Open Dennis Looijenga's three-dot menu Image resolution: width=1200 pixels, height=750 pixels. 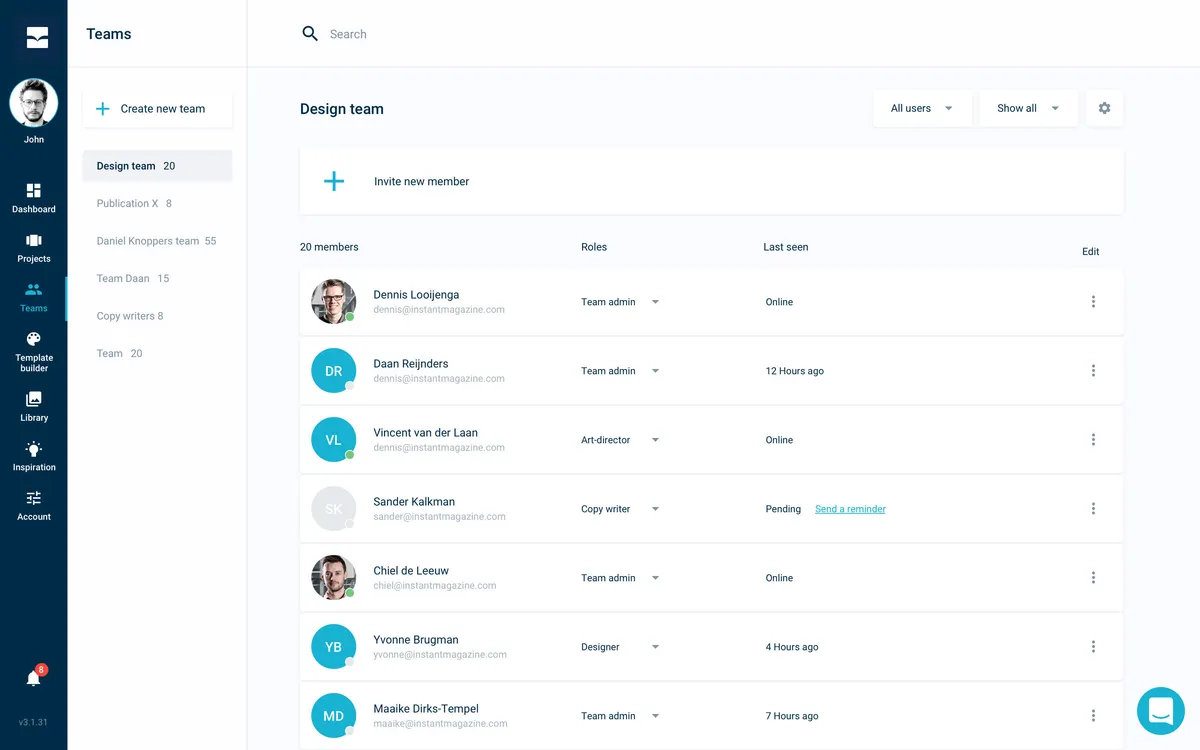[x=1093, y=301]
